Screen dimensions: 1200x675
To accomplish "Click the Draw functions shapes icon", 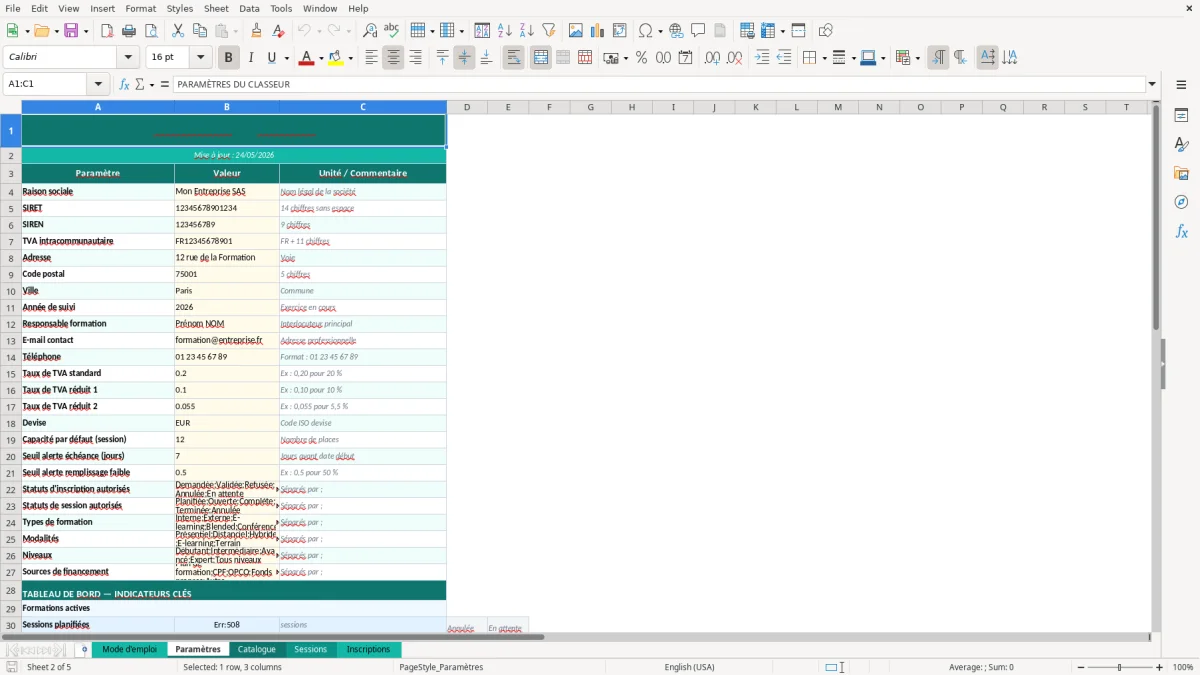I will [x=825, y=31].
